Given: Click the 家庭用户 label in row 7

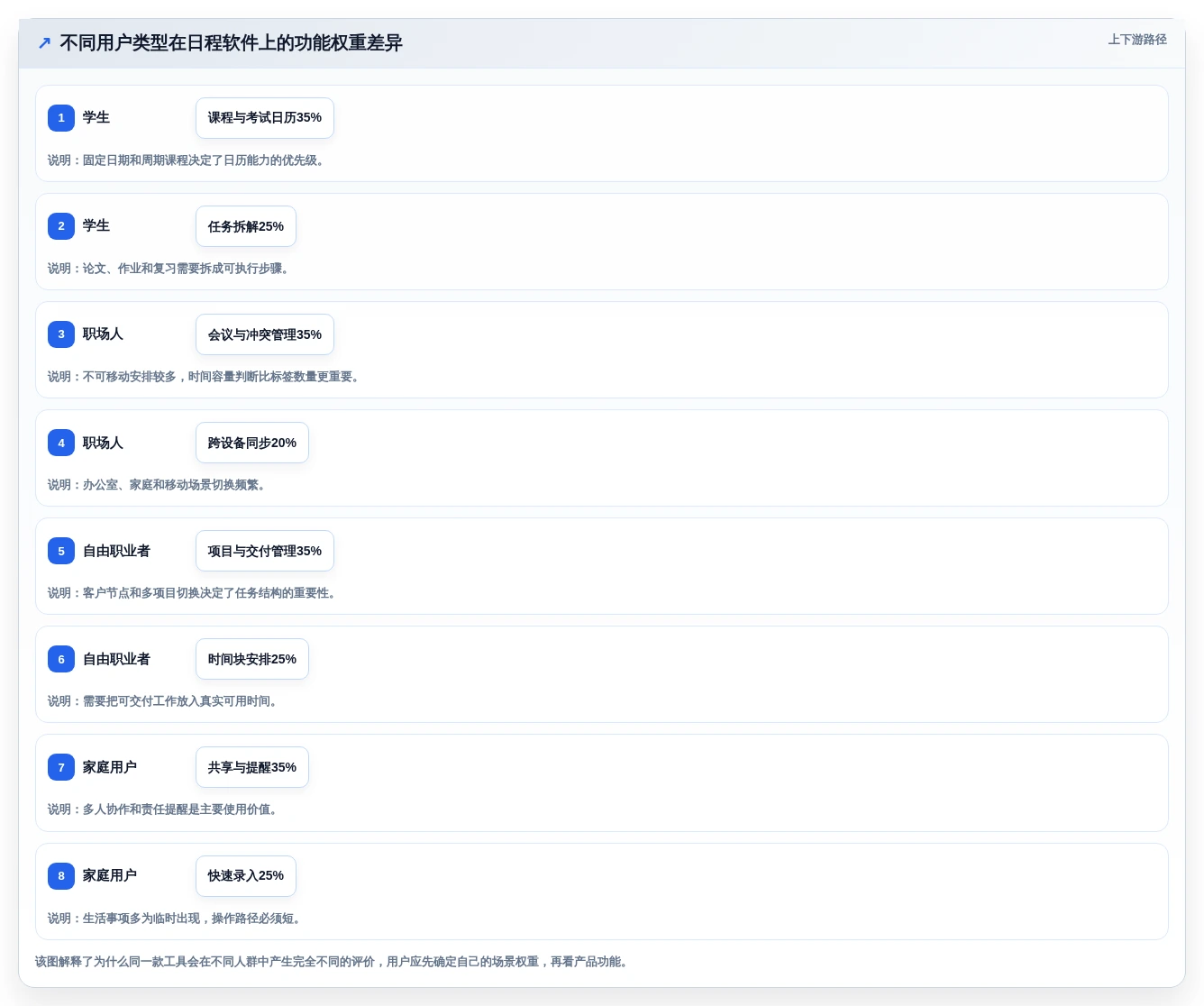Looking at the screenshot, I should click(x=110, y=767).
